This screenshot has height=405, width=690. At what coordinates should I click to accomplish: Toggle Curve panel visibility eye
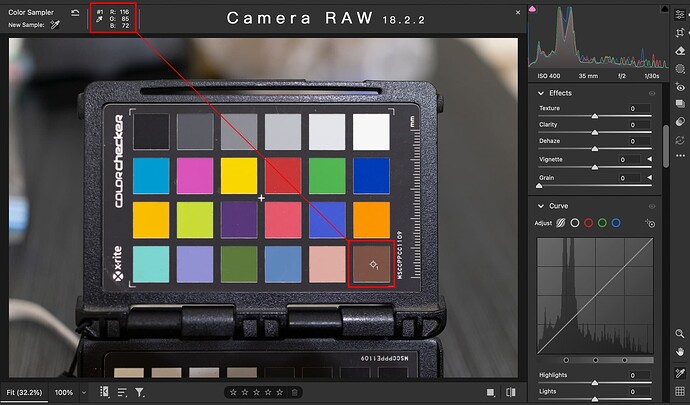tap(652, 206)
